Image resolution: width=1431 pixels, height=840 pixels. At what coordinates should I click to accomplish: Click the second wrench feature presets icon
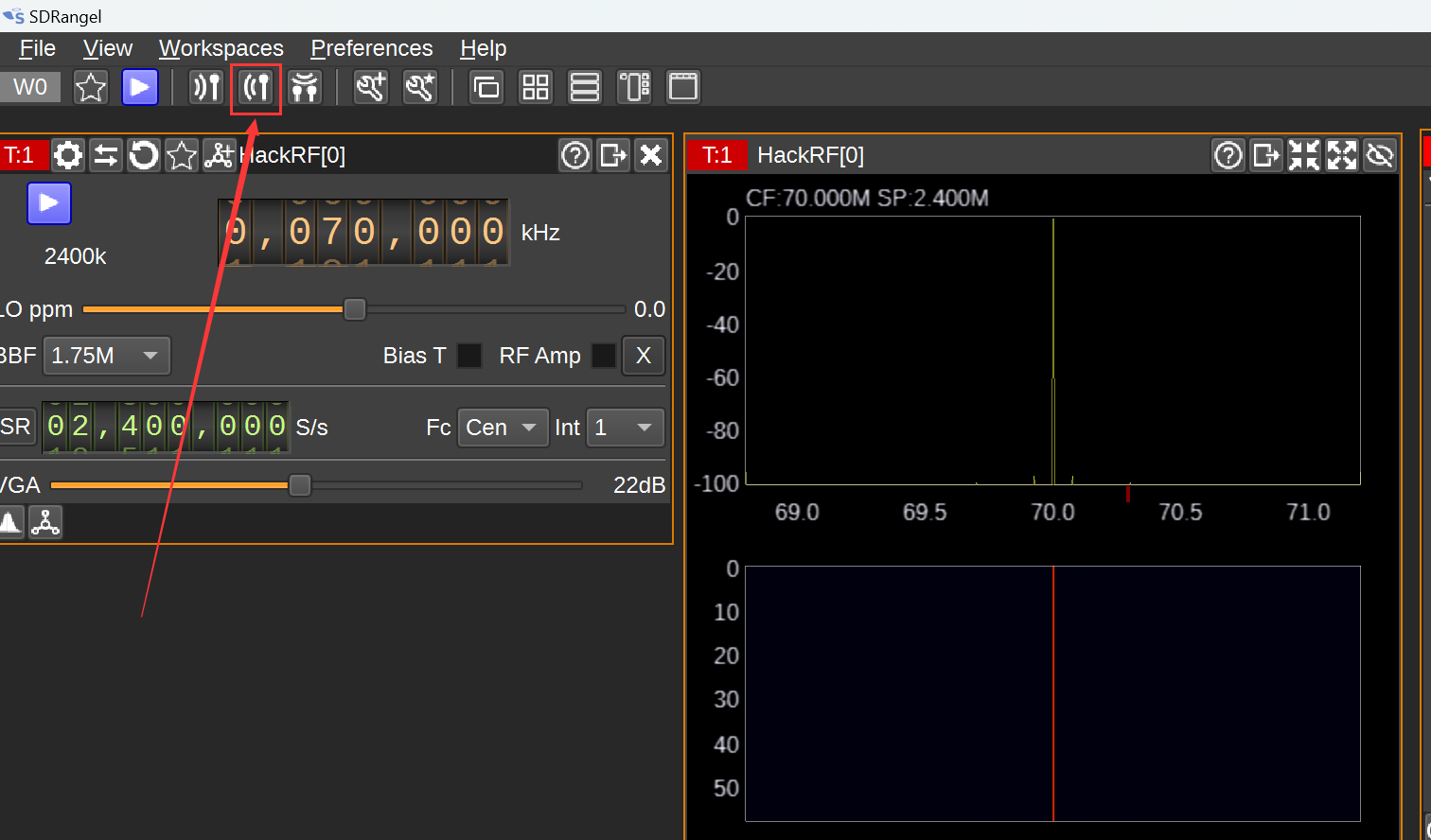(x=420, y=87)
